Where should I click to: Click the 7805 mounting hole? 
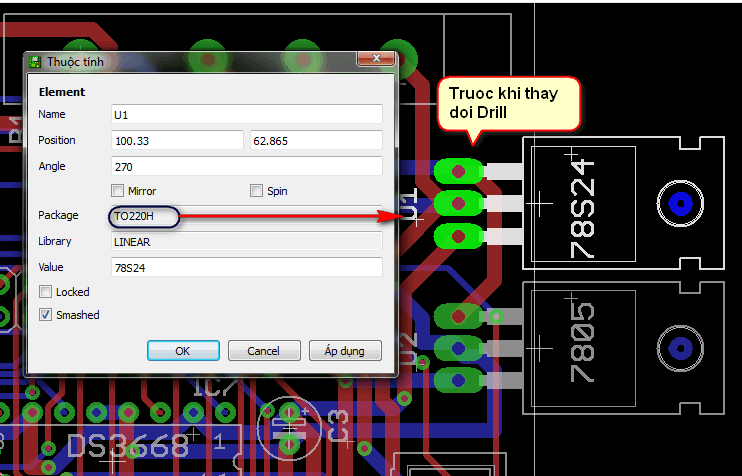(x=680, y=349)
